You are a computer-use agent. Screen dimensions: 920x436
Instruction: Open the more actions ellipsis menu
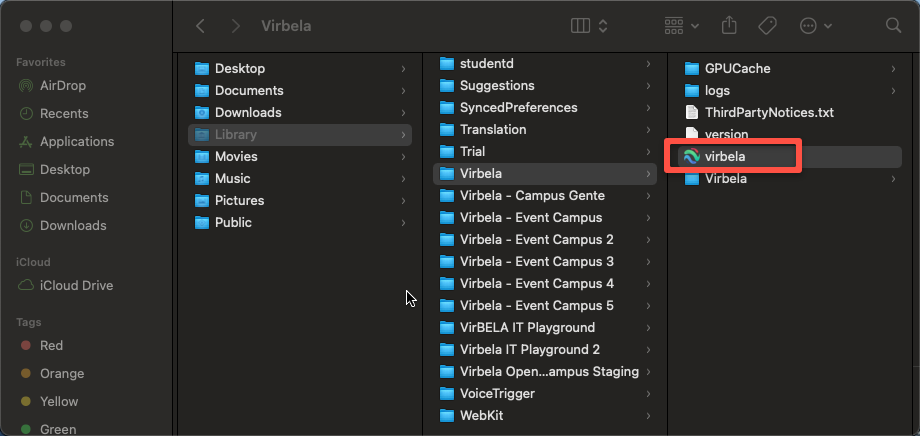click(816, 26)
